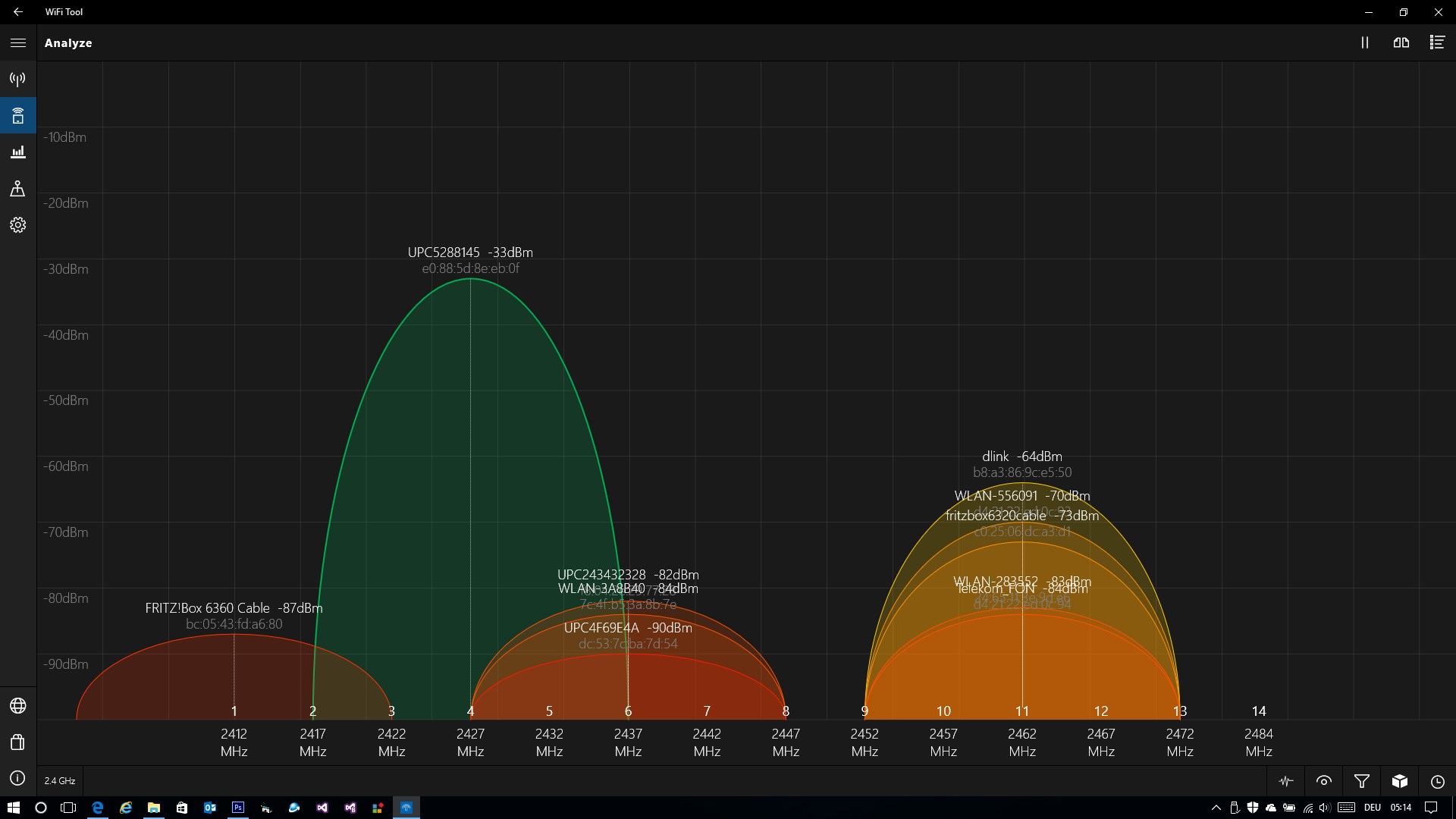Screen dimensions: 1456x819
Task: Toggle the eye visibility option
Action: click(1324, 781)
